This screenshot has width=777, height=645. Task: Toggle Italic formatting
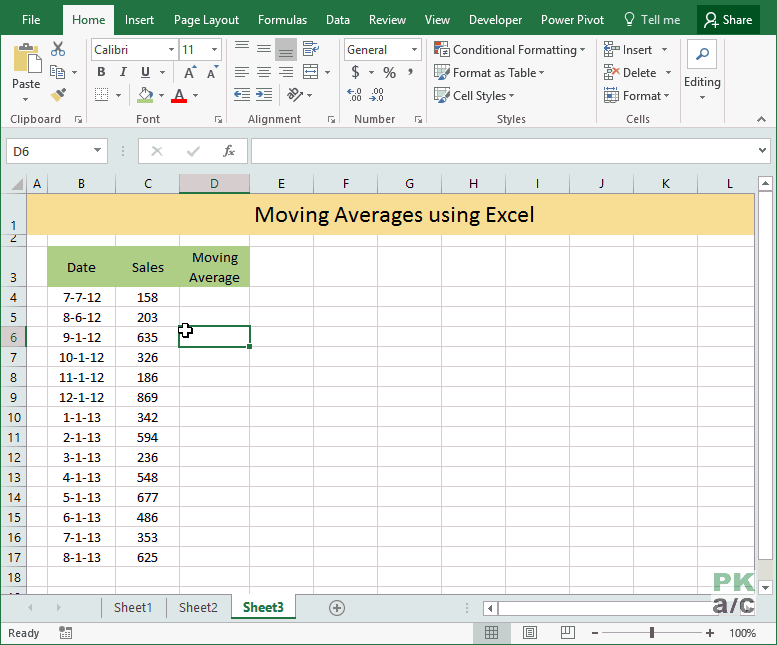point(123,72)
